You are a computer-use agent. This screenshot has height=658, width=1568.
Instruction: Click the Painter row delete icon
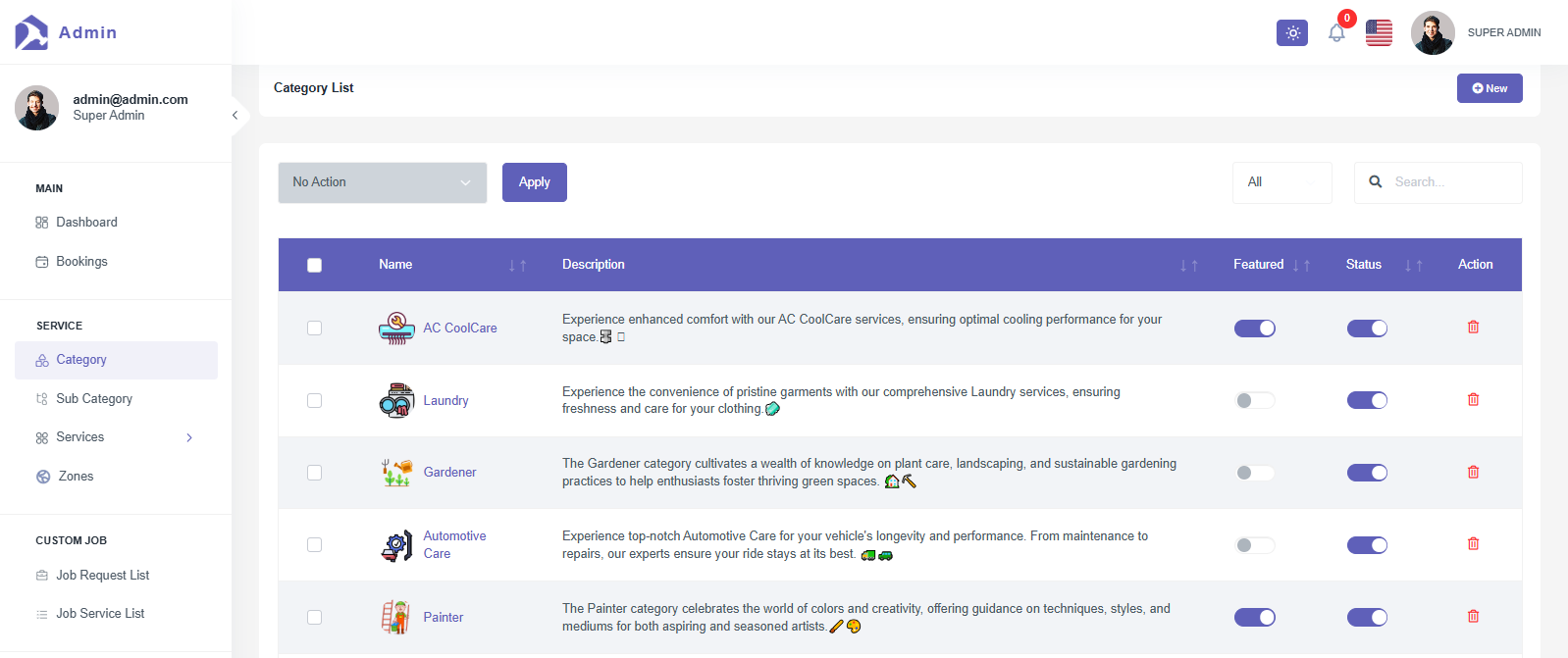coord(1473,617)
